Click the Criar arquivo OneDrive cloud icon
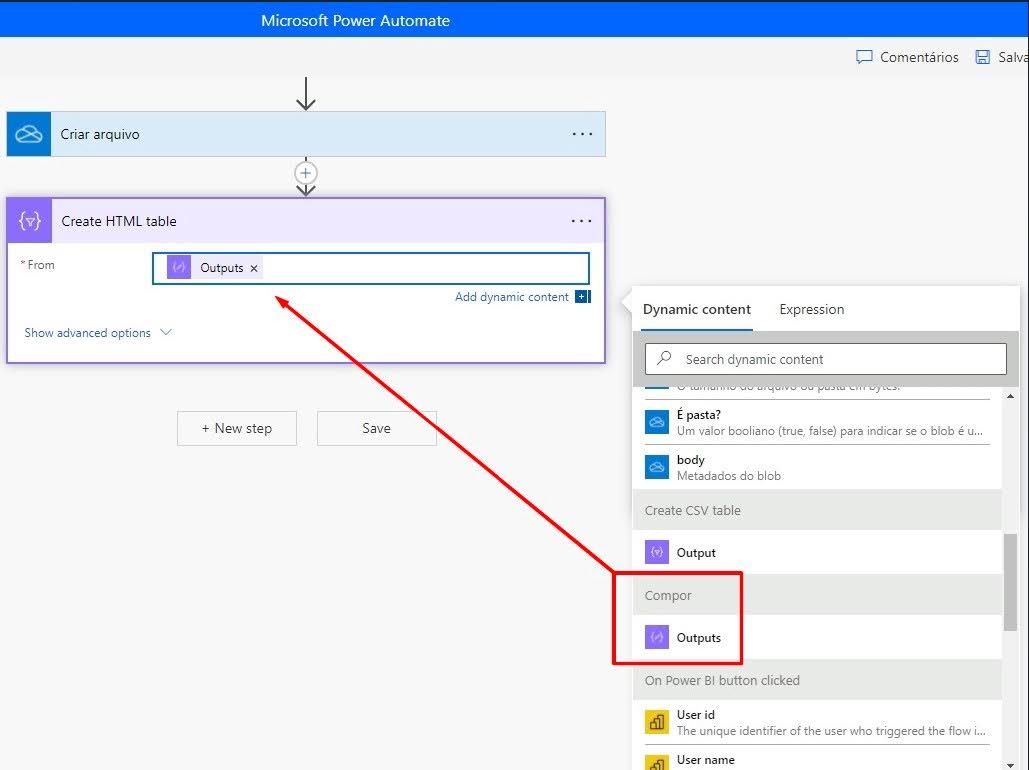Viewport: 1029px width, 770px height. pos(29,134)
